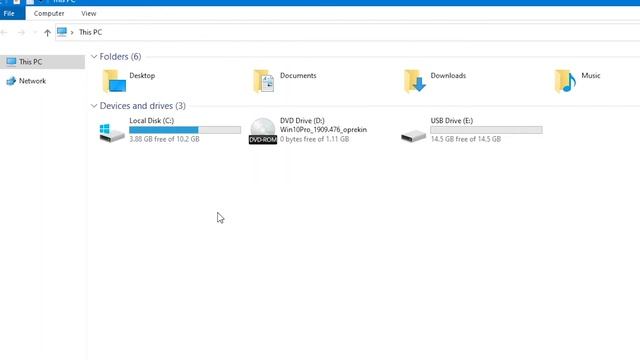Go up one level with Up arrow
The image size is (640, 360).
(x=47, y=33)
